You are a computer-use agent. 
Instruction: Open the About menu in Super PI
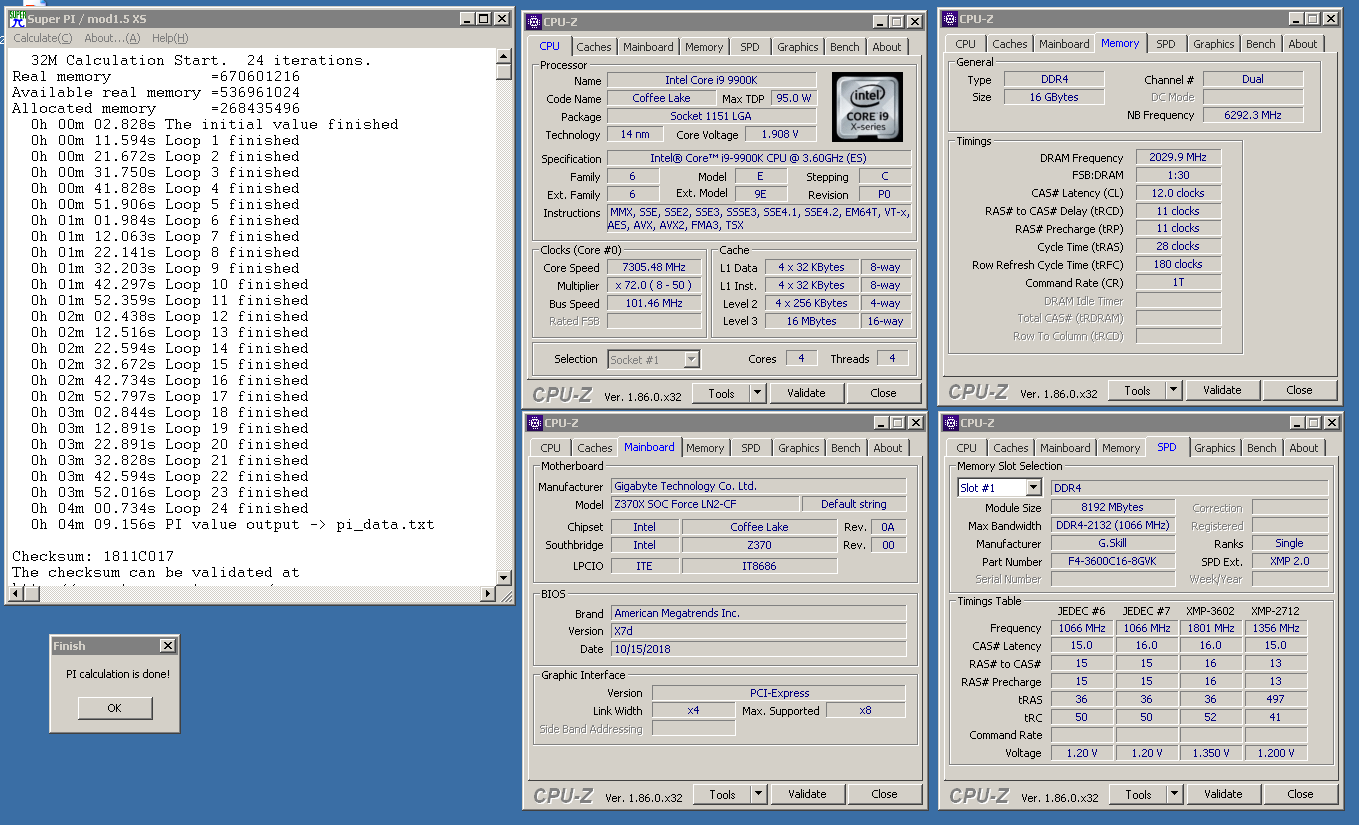click(112, 38)
